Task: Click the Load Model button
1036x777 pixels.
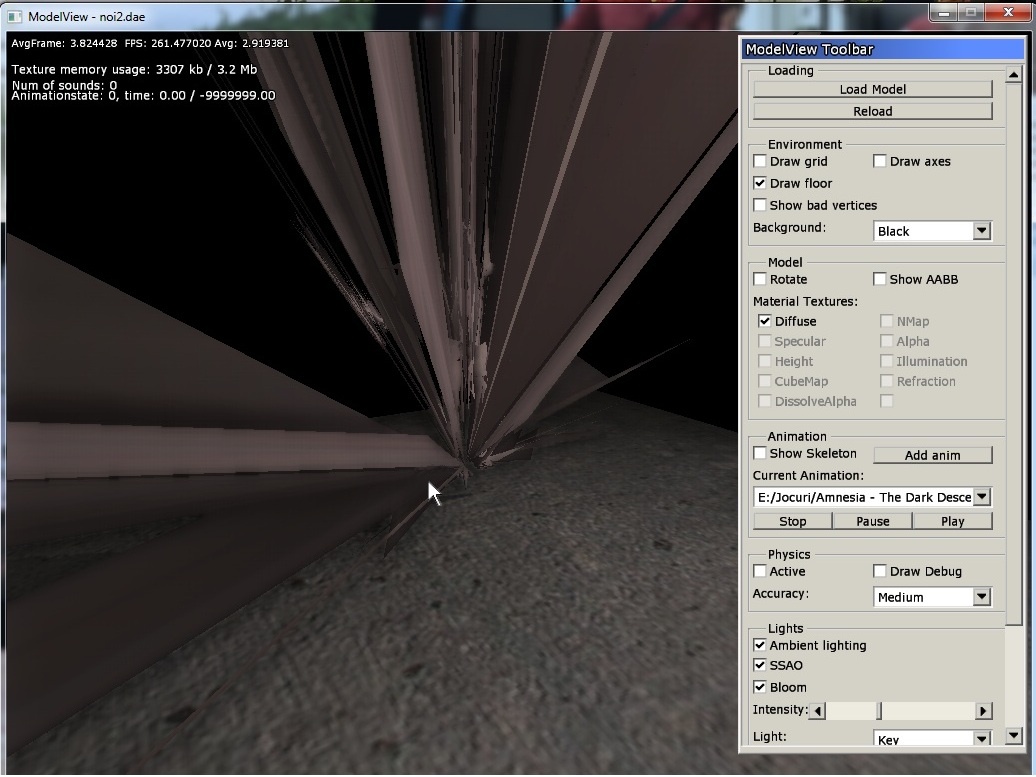Action: click(872, 89)
